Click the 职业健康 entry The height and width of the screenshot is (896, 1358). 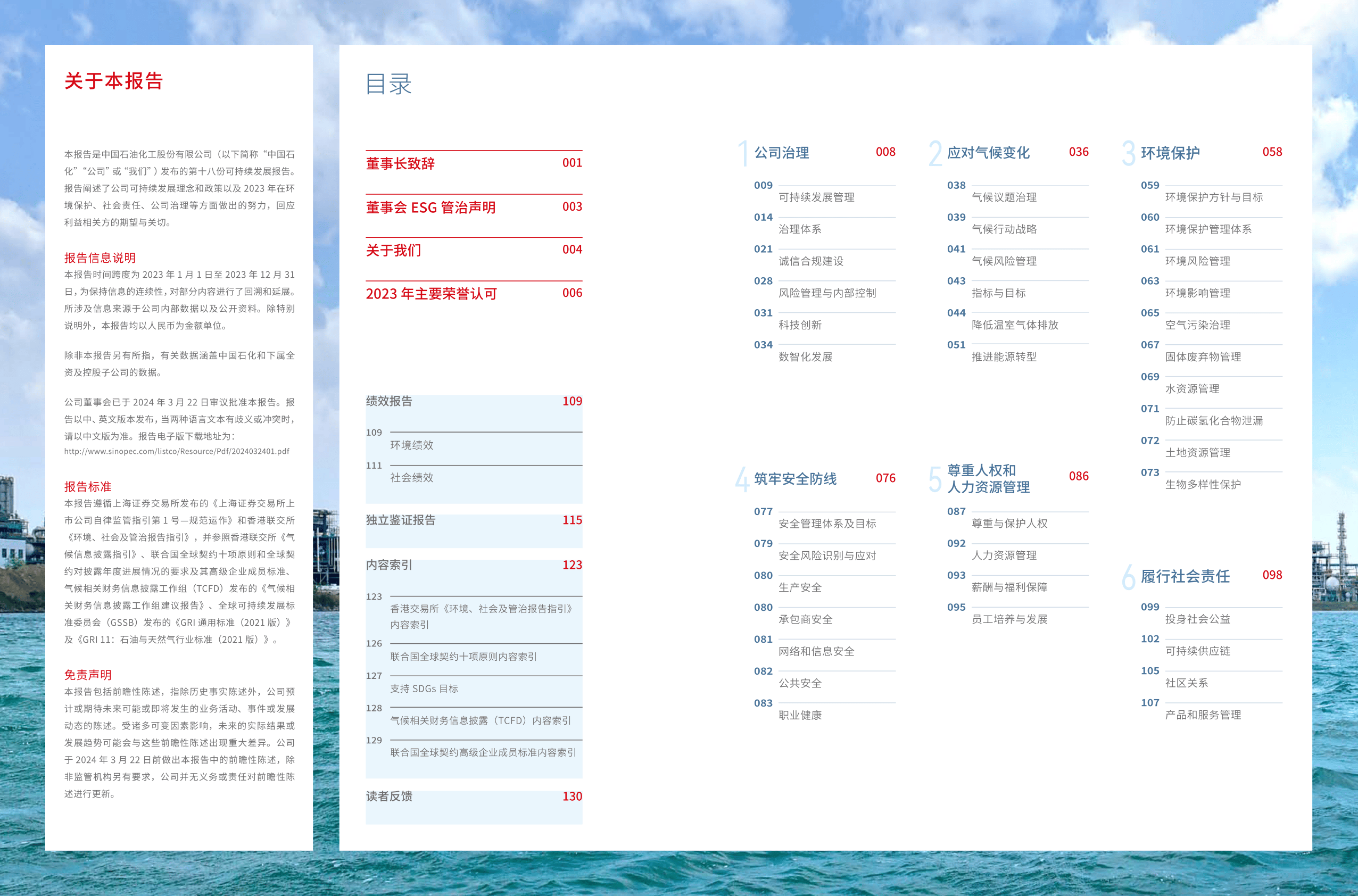(800, 716)
